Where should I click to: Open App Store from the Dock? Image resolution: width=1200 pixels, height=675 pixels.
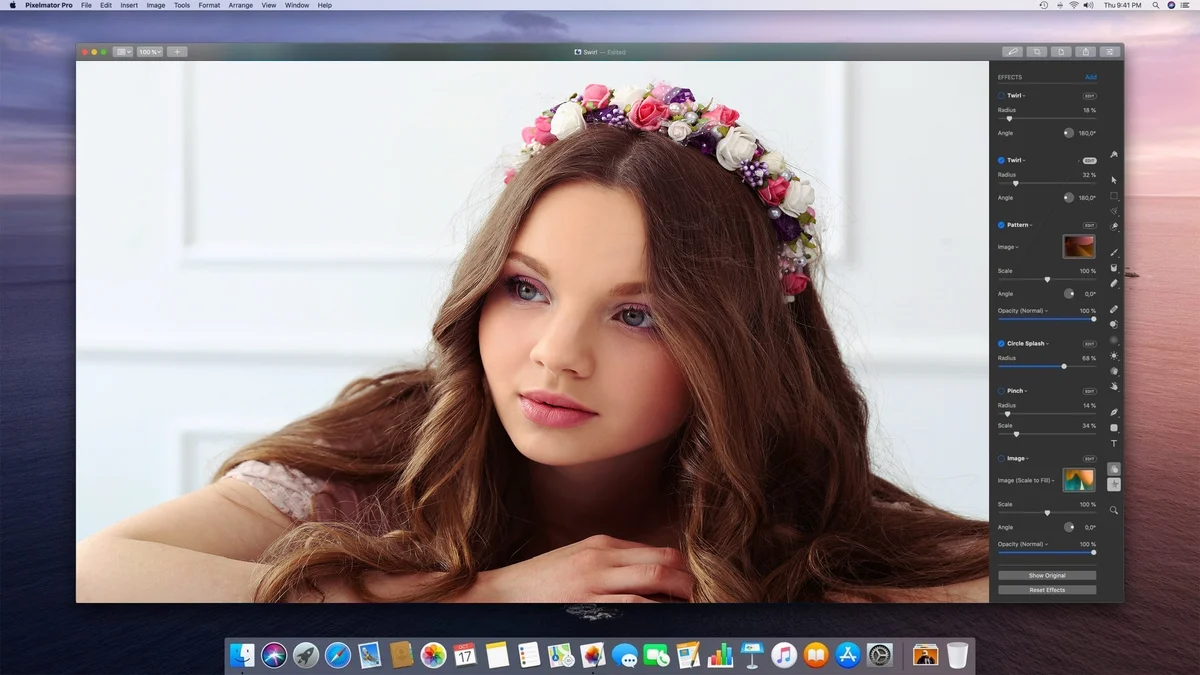848,655
